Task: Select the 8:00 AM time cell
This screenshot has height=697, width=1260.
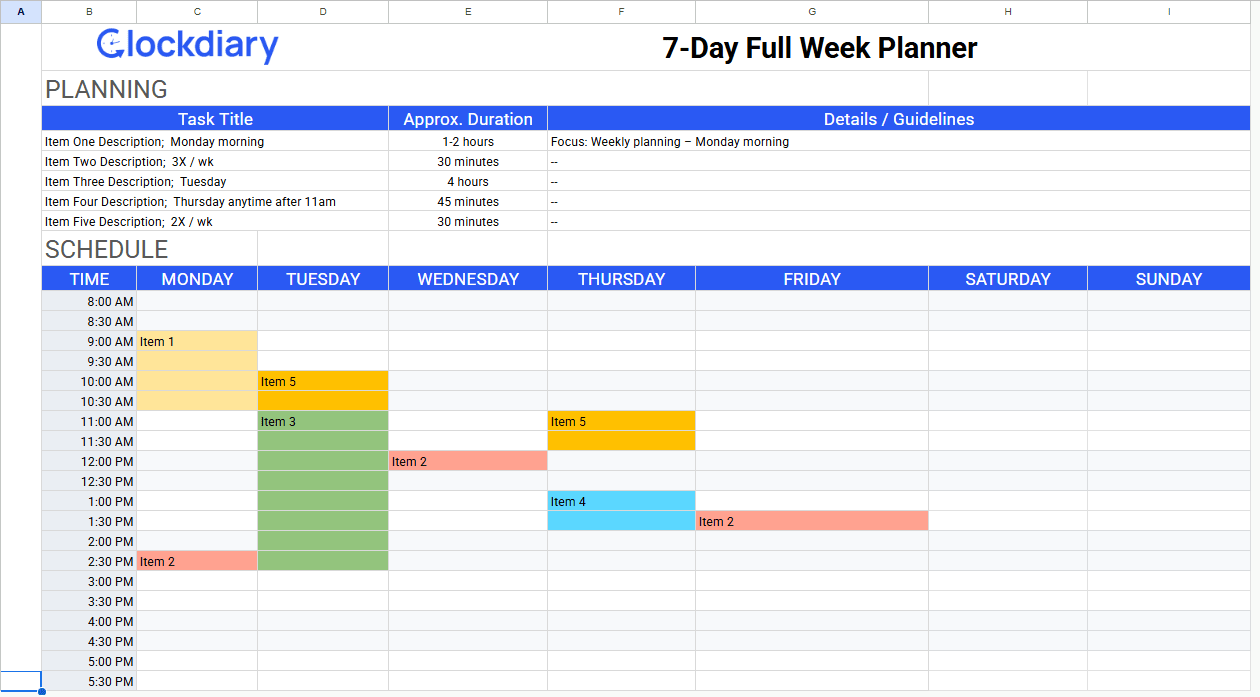Action: (90, 302)
